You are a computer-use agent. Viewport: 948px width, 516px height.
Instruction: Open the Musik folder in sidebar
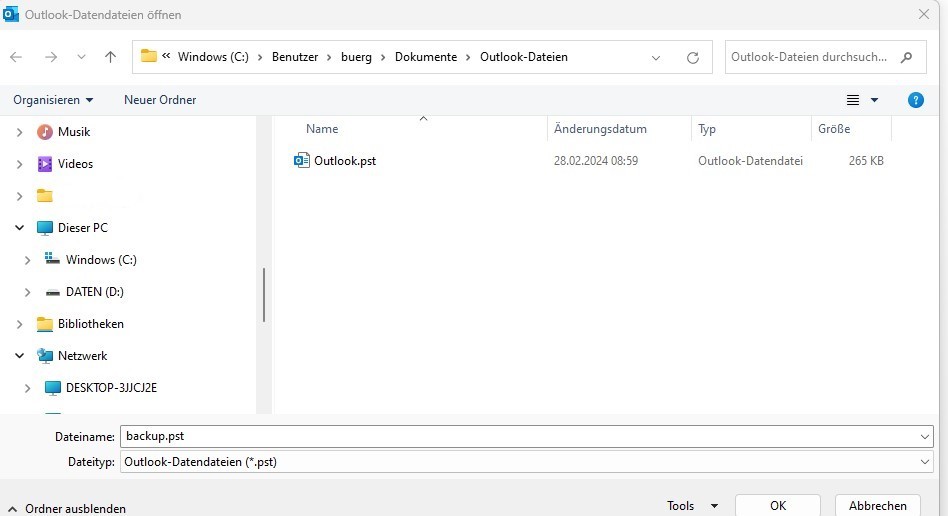pyautogui.click(x=73, y=132)
